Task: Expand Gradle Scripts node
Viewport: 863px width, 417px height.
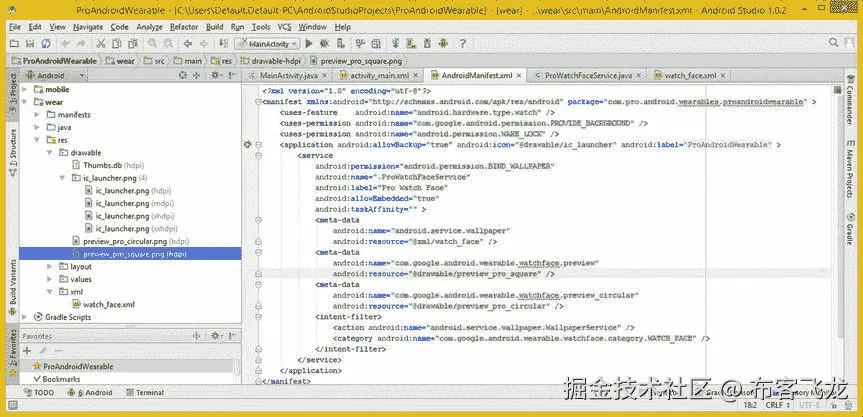Action: 24,317
